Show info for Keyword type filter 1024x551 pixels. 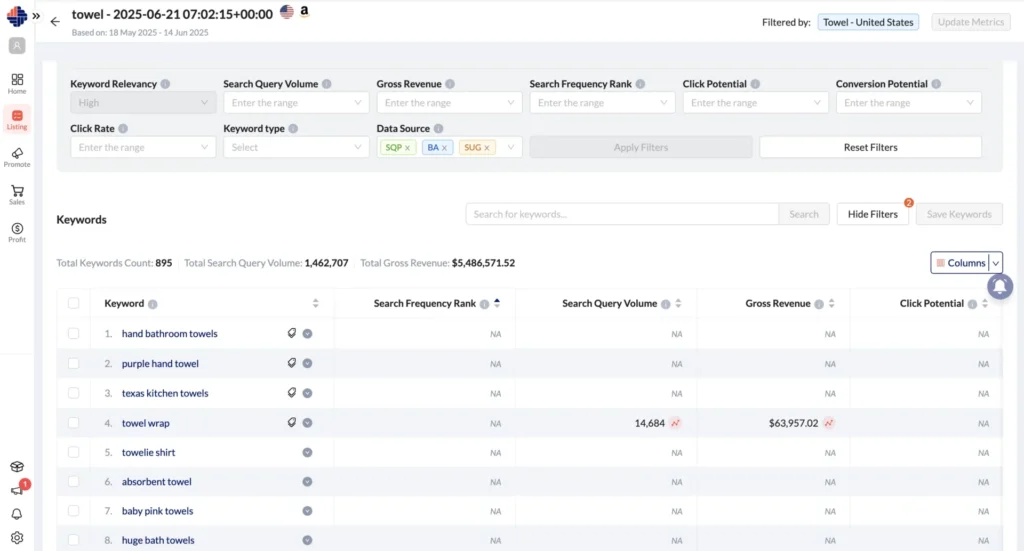293,129
